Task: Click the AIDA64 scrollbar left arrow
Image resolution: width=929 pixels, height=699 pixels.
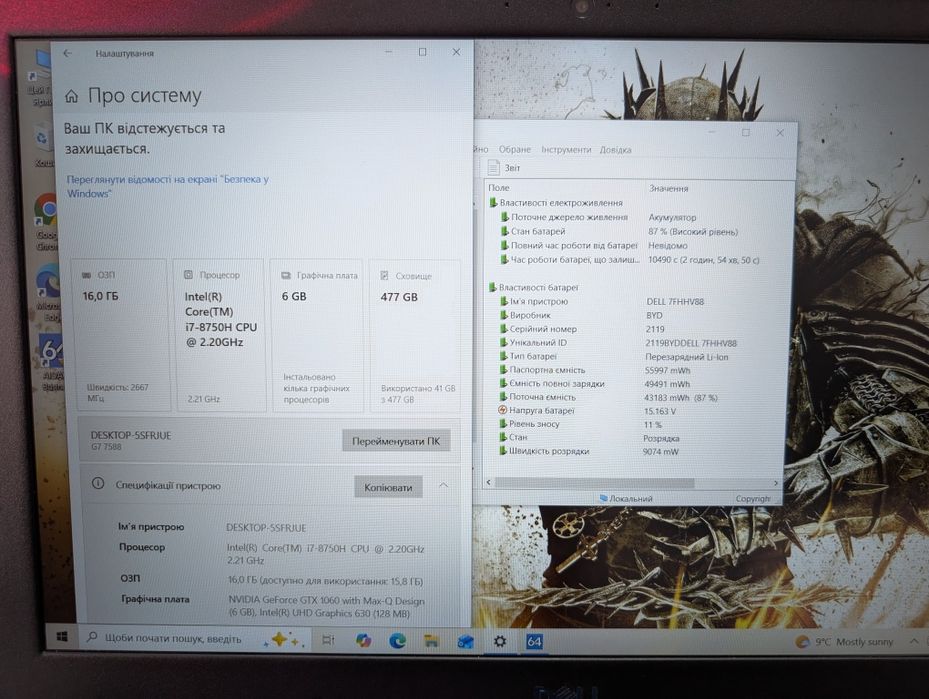Action: pyautogui.click(x=488, y=482)
